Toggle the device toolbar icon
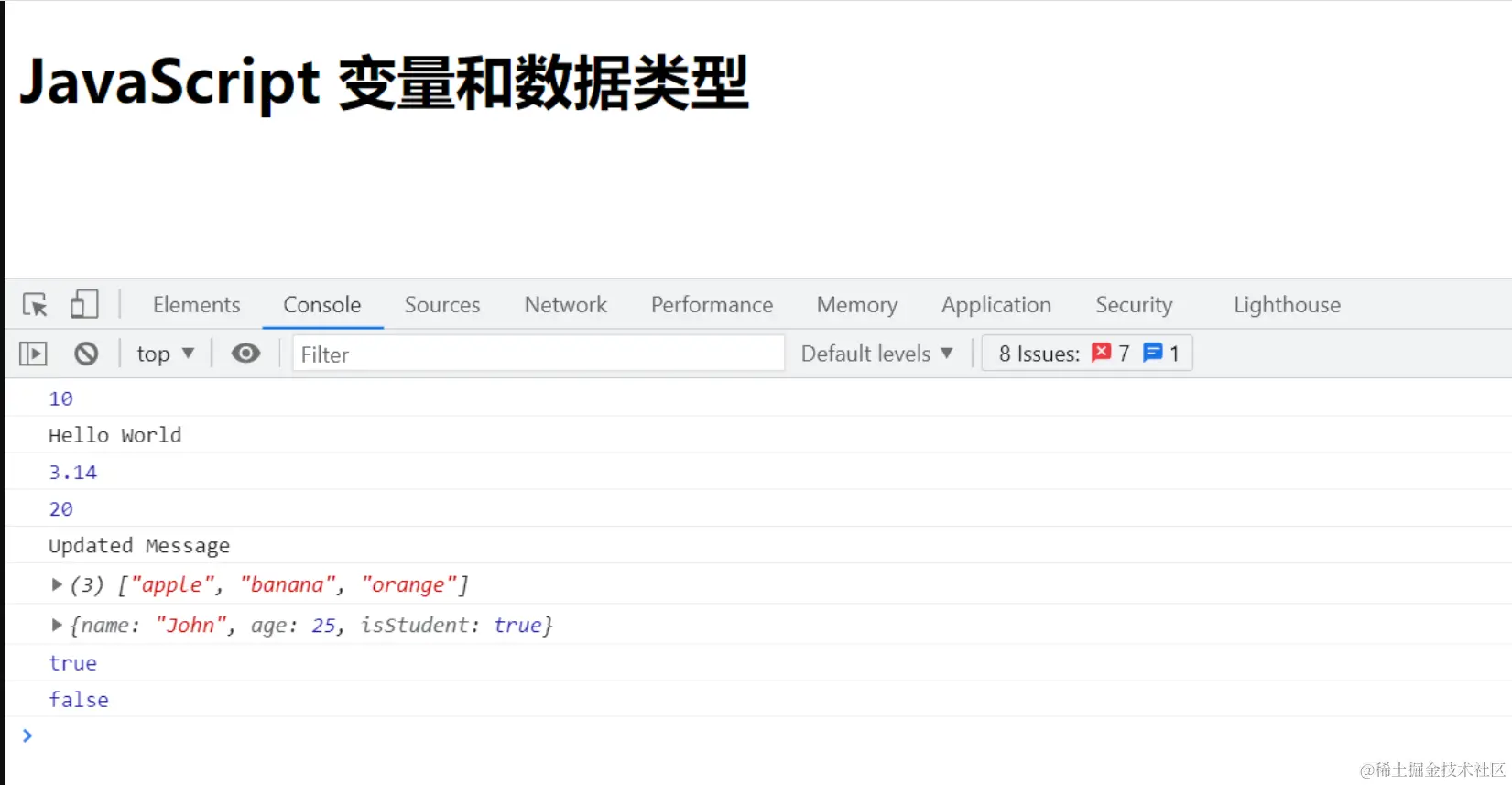 pyautogui.click(x=84, y=304)
